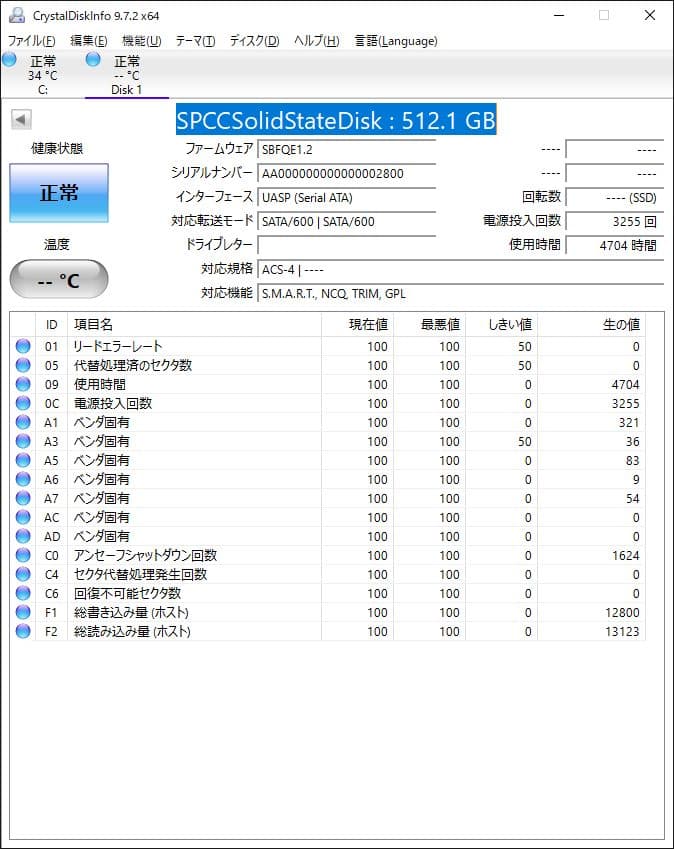The height and width of the screenshot is (849, 674).
Task: Open the テーマ(T) menu
Action: pos(195,41)
